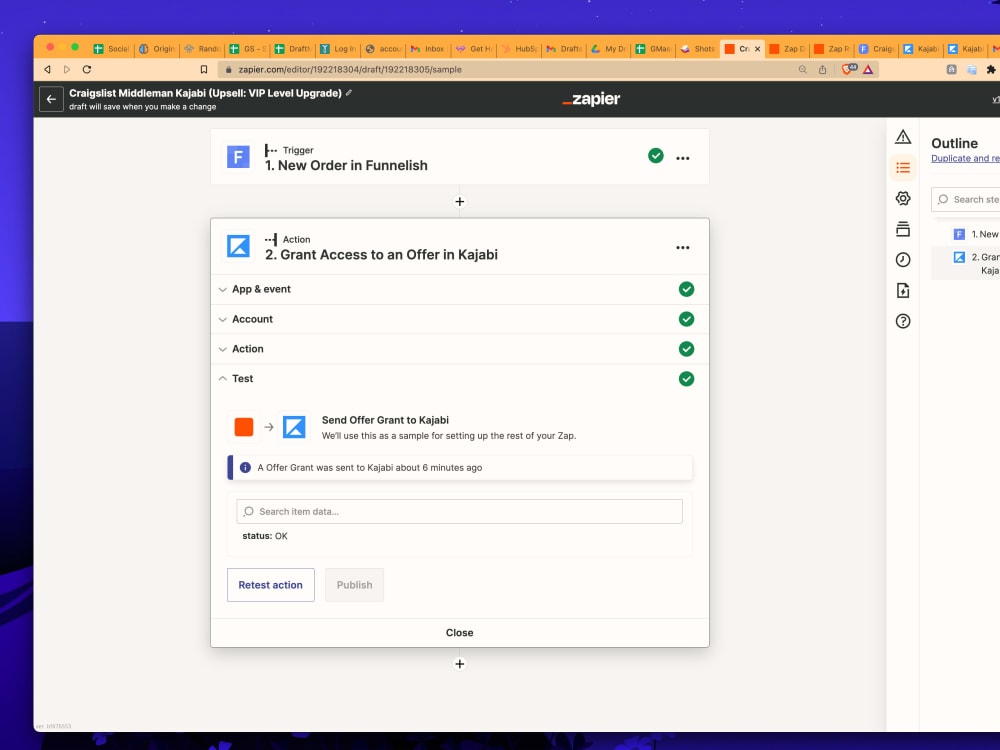The height and width of the screenshot is (750, 1000).
Task: View Zap run history via clock icon
Action: click(x=903, y=259)
